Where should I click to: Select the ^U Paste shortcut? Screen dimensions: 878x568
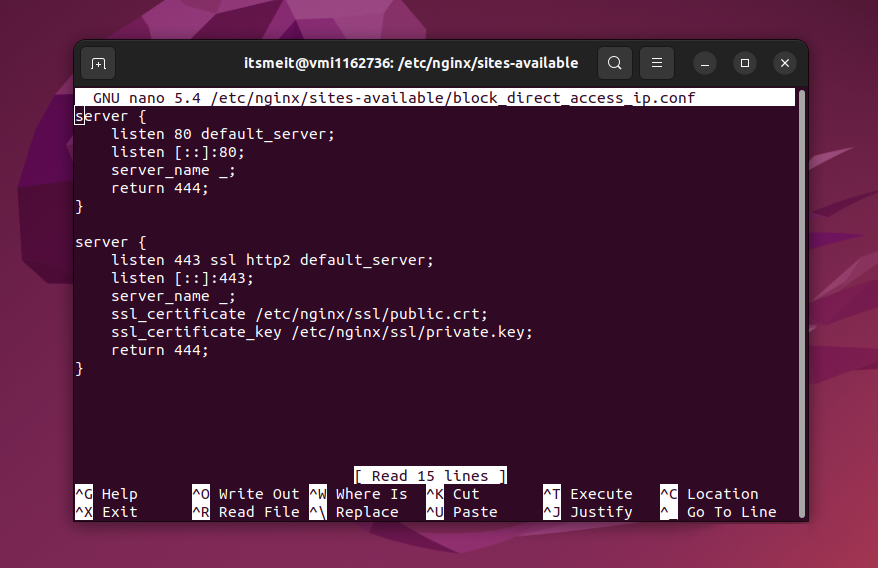pyautogui.click(x=462, y=512)
